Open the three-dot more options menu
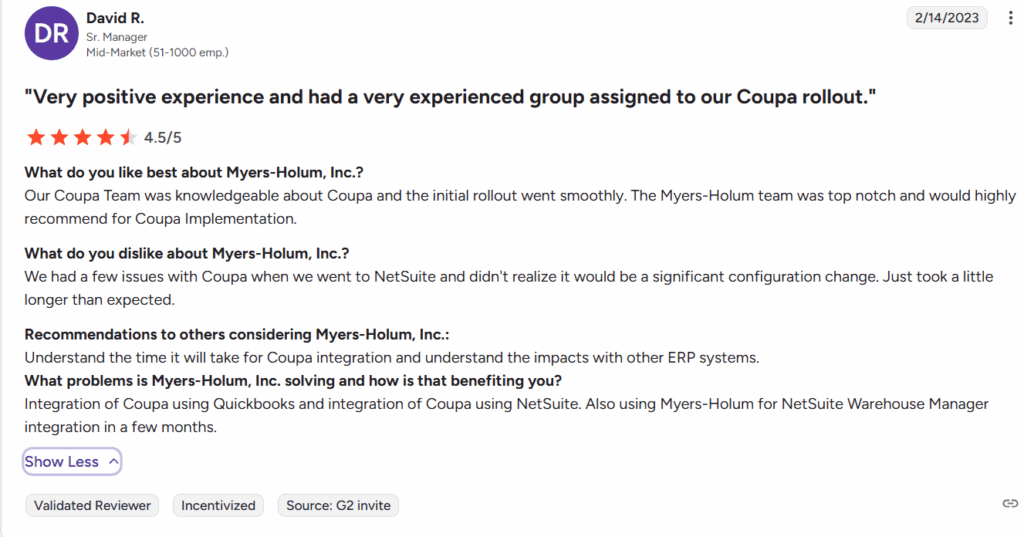 (x=1009, y=18)
